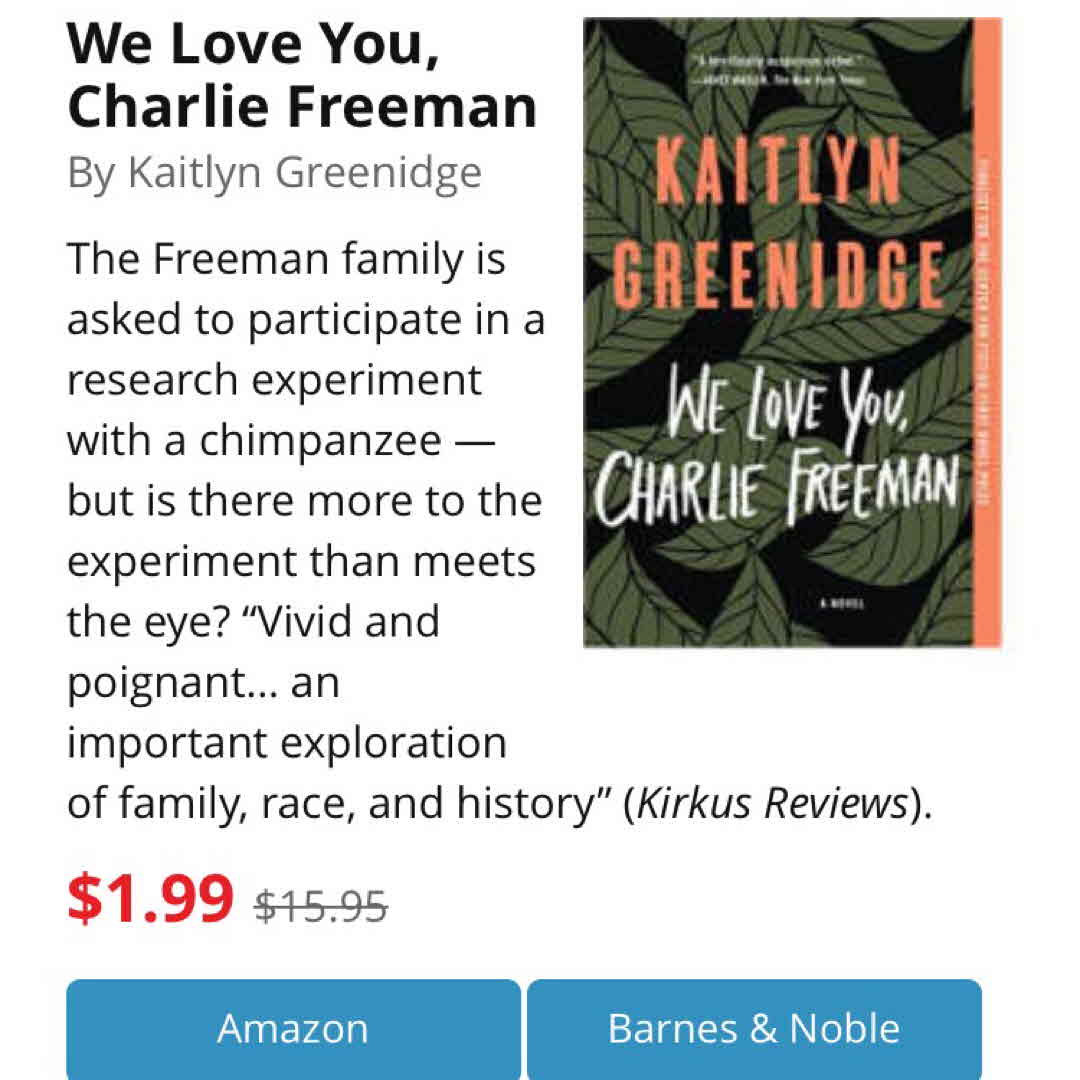Select the 'research experiment' description line
Image resolution: width=1080 pixels, height=1080 pixels.
pyautogui.click(x=274, y=380)
